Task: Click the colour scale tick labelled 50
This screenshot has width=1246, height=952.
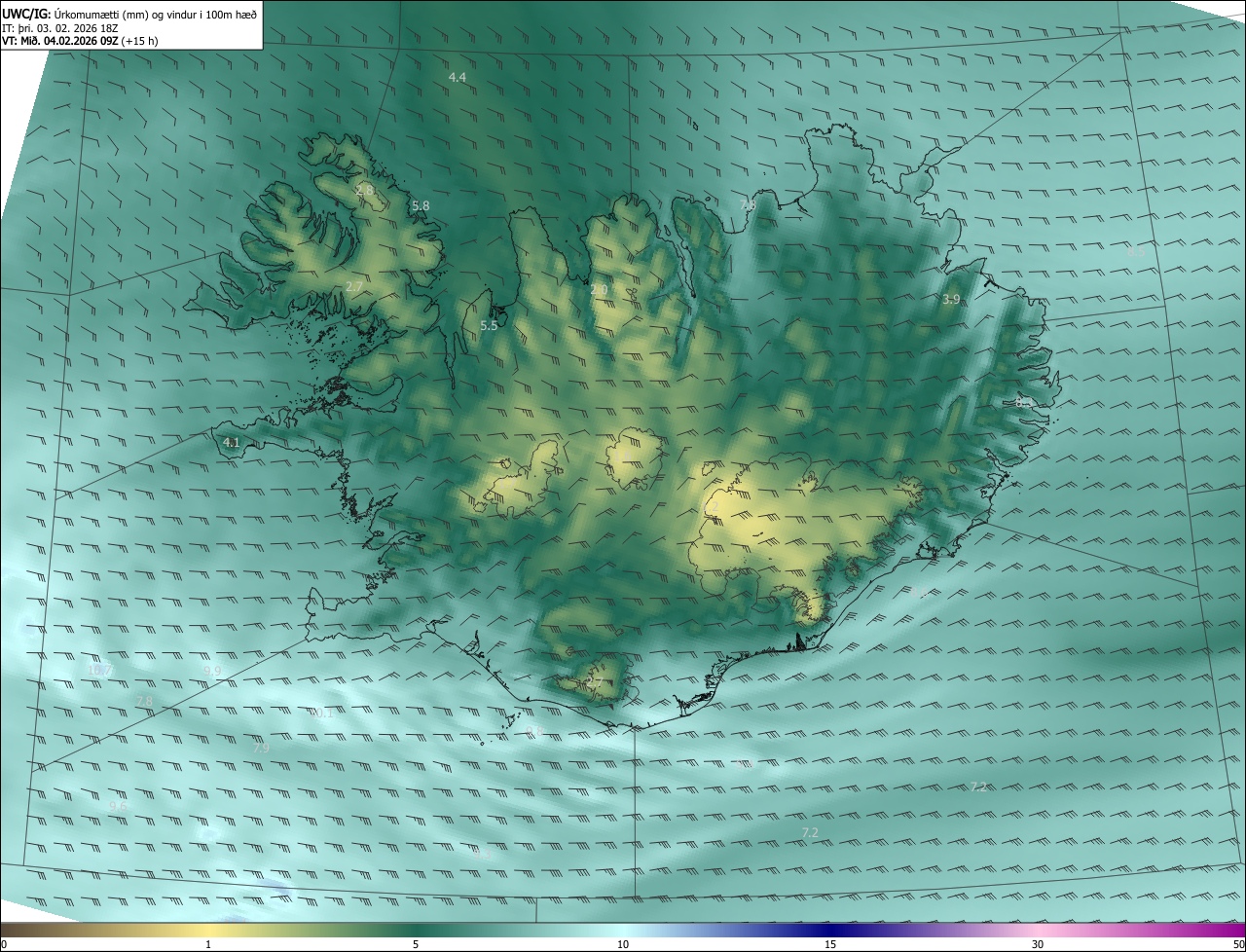Action: [1238, 944]
